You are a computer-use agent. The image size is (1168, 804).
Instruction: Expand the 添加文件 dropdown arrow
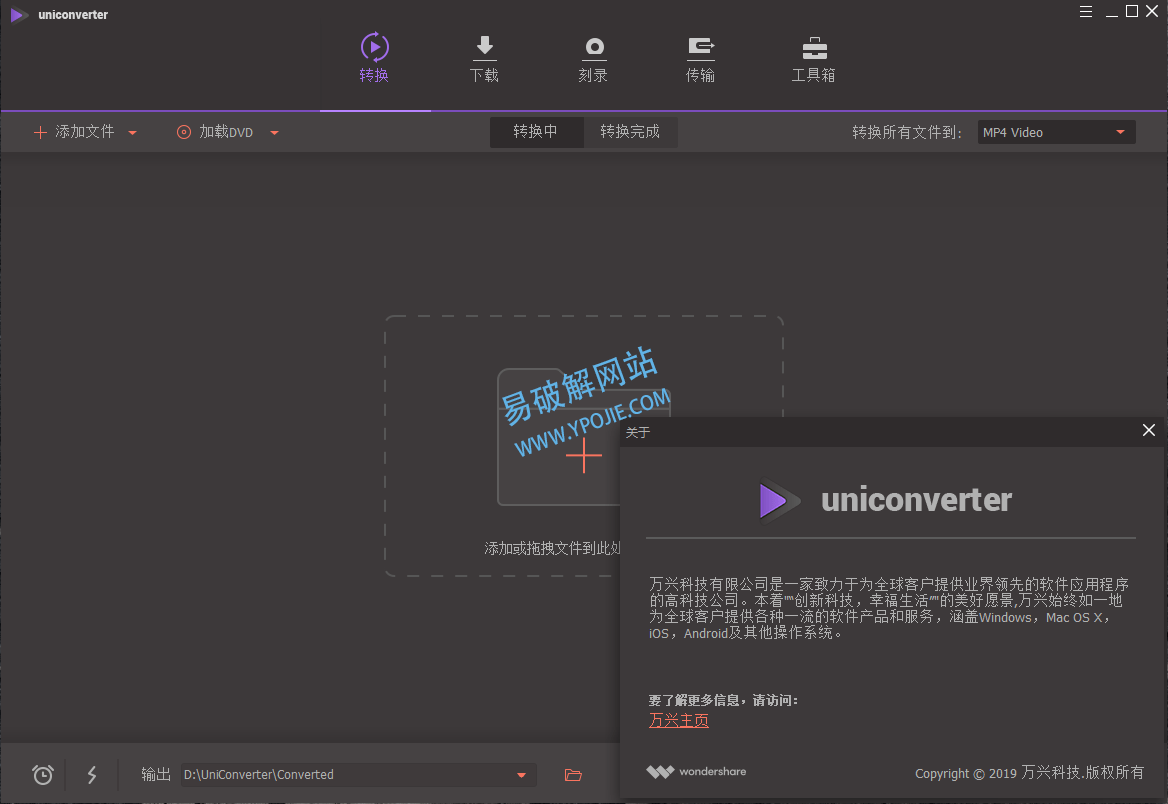tap(133, 133)
